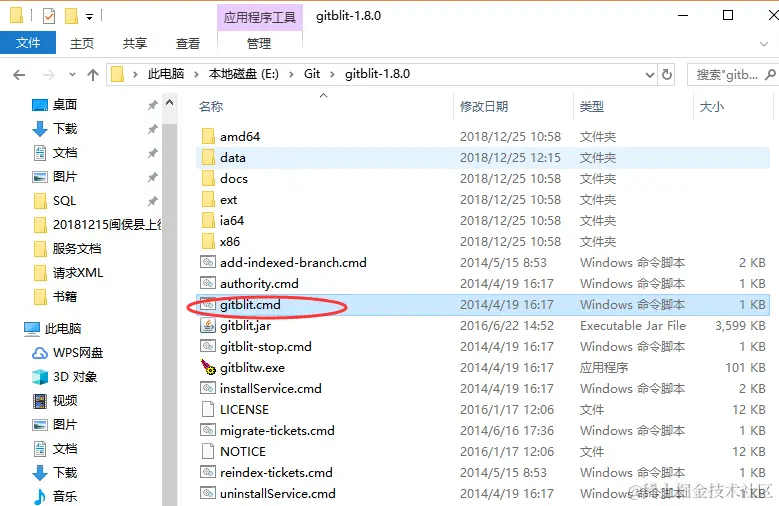The image size is (779, 506).
Task: Select 桌面 in the navigation pane
Action: [x=65, y=104]
